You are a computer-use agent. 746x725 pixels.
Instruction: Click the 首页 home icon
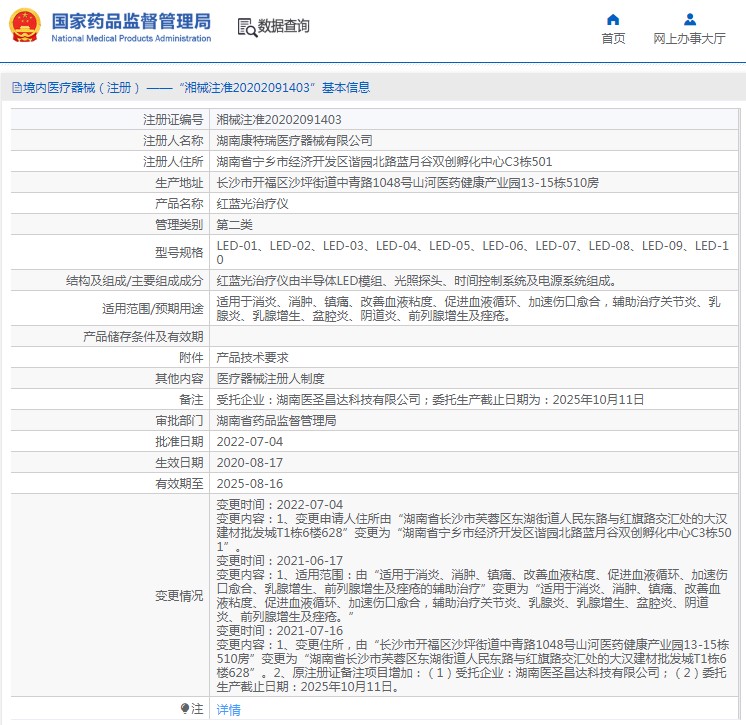click(x=613, y=20)
